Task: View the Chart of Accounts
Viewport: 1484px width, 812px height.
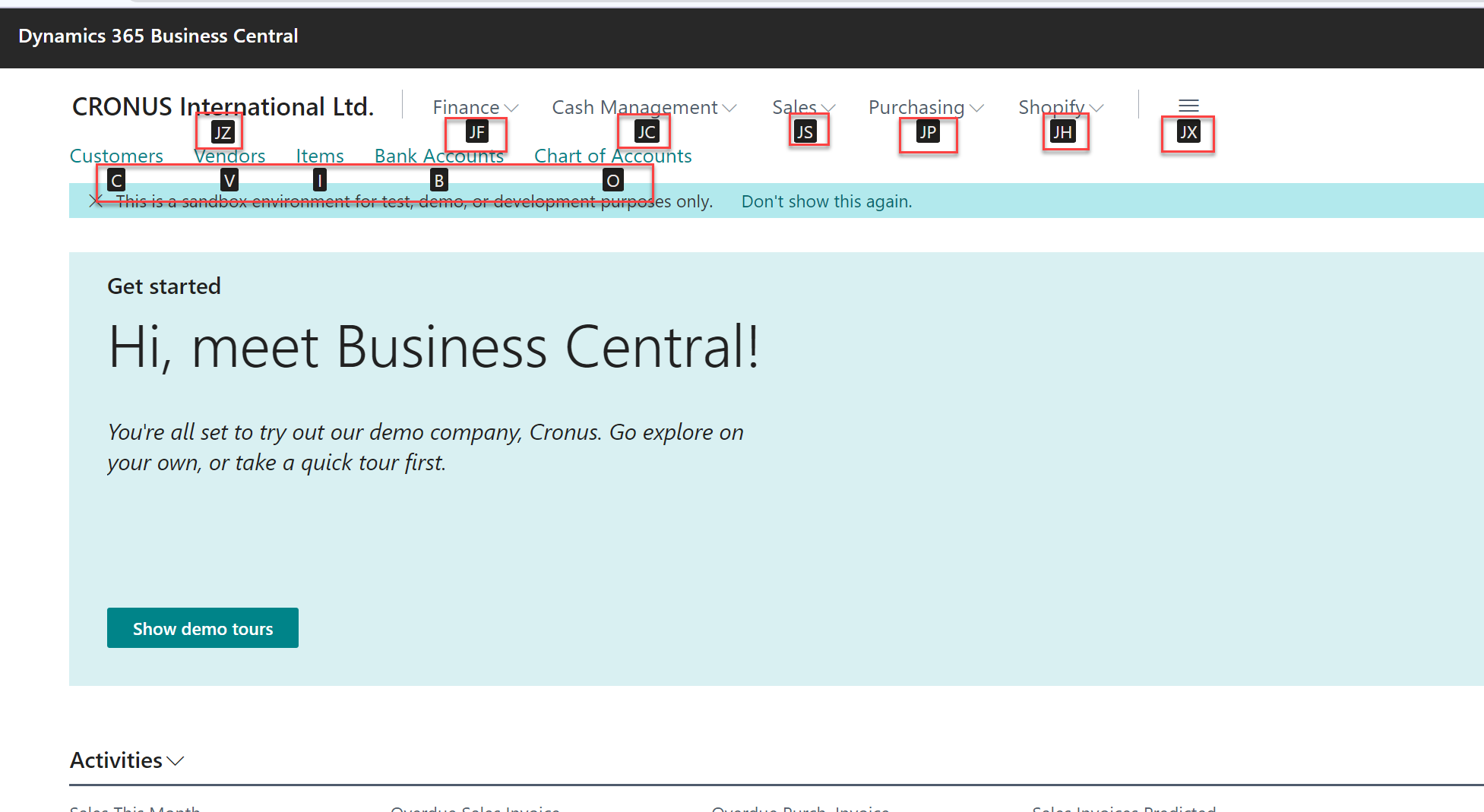Action: tap(612, 156)
